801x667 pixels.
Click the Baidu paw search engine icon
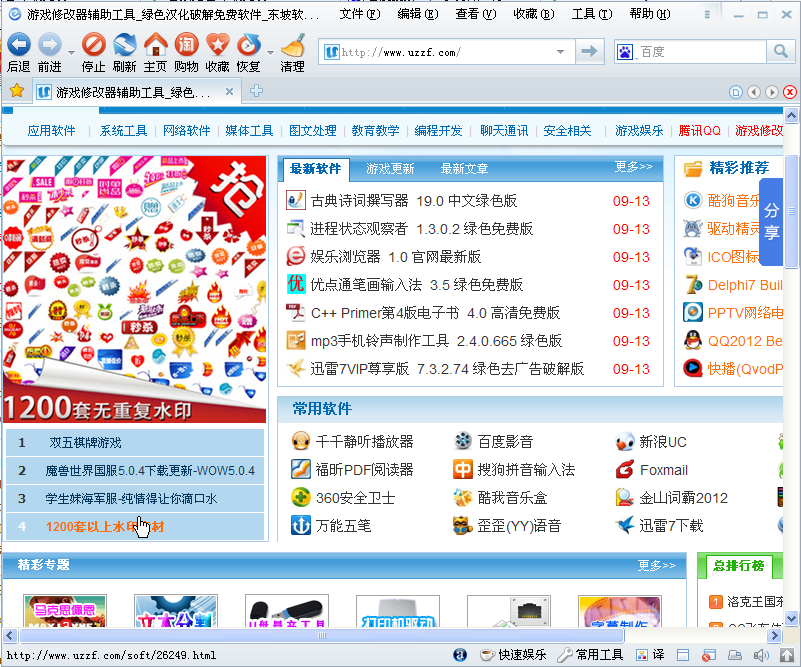[625, 52]
